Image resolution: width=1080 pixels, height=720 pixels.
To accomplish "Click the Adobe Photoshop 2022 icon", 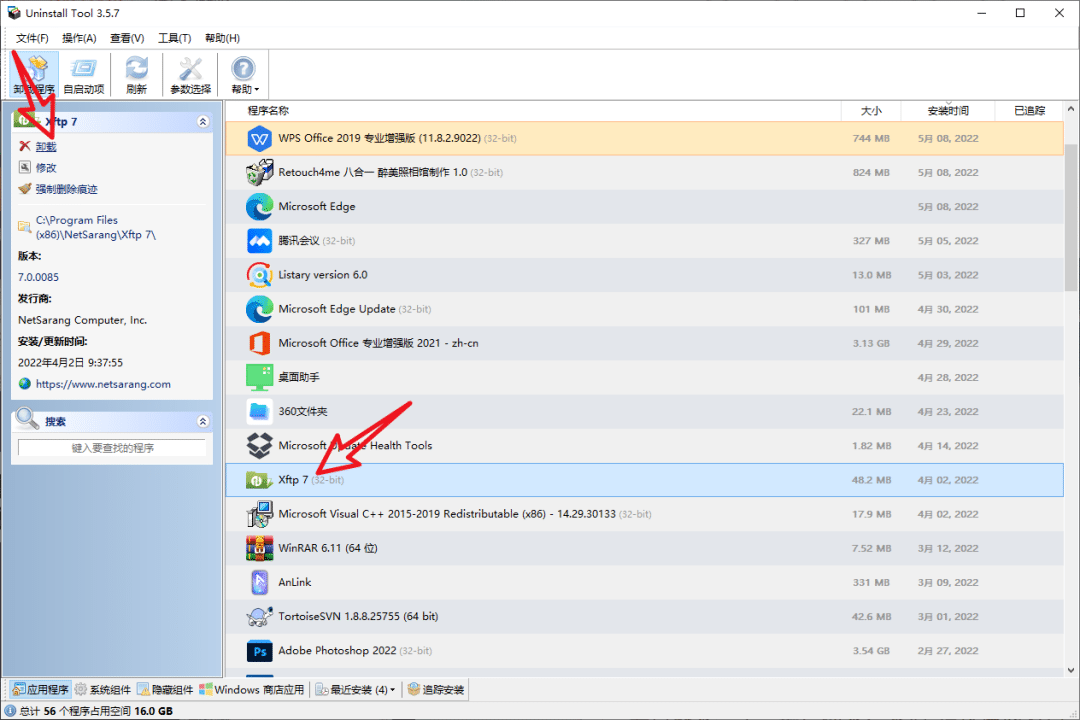I will [260, 651].
